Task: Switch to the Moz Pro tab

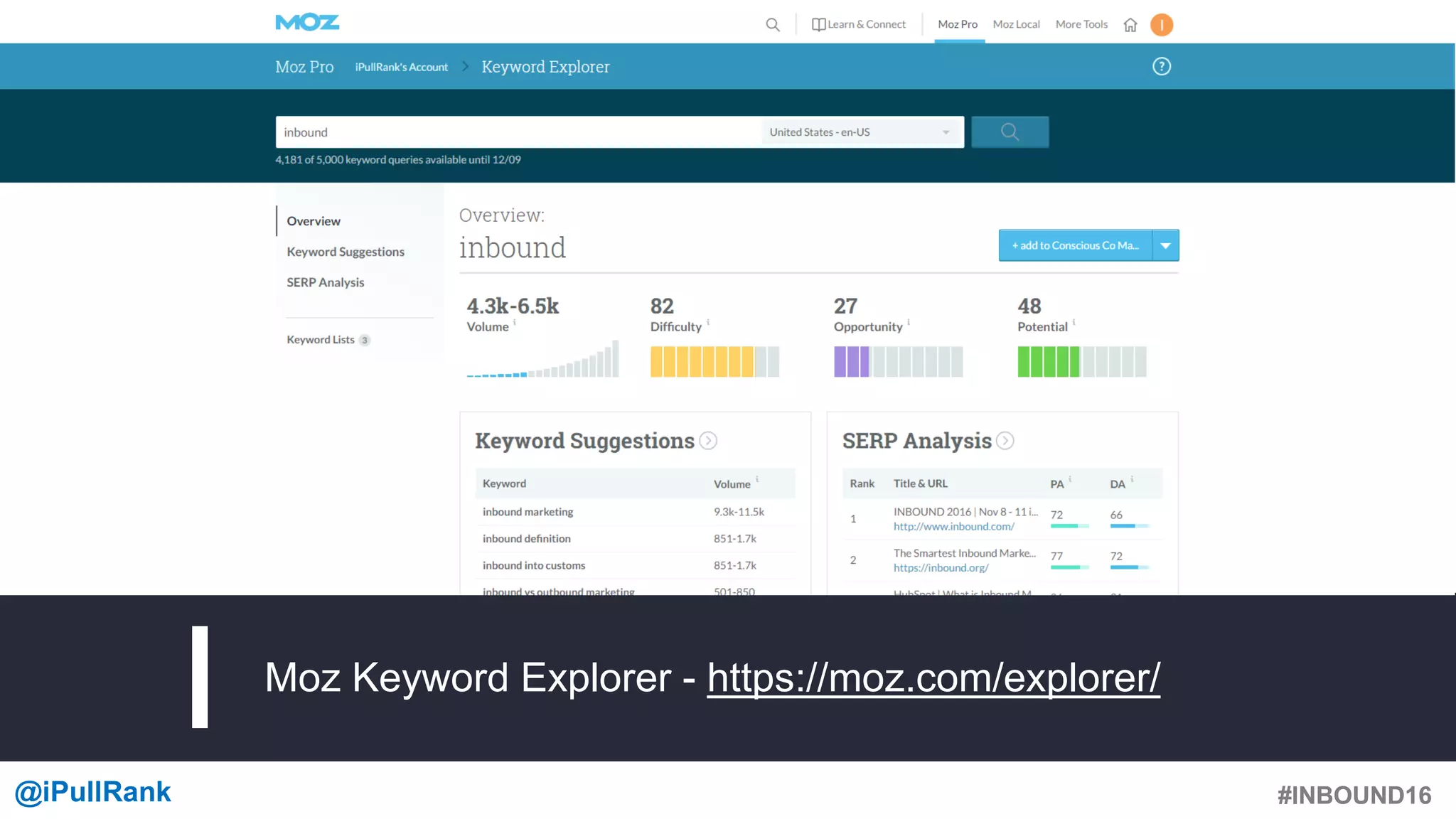Action: [x=958, y=24]
